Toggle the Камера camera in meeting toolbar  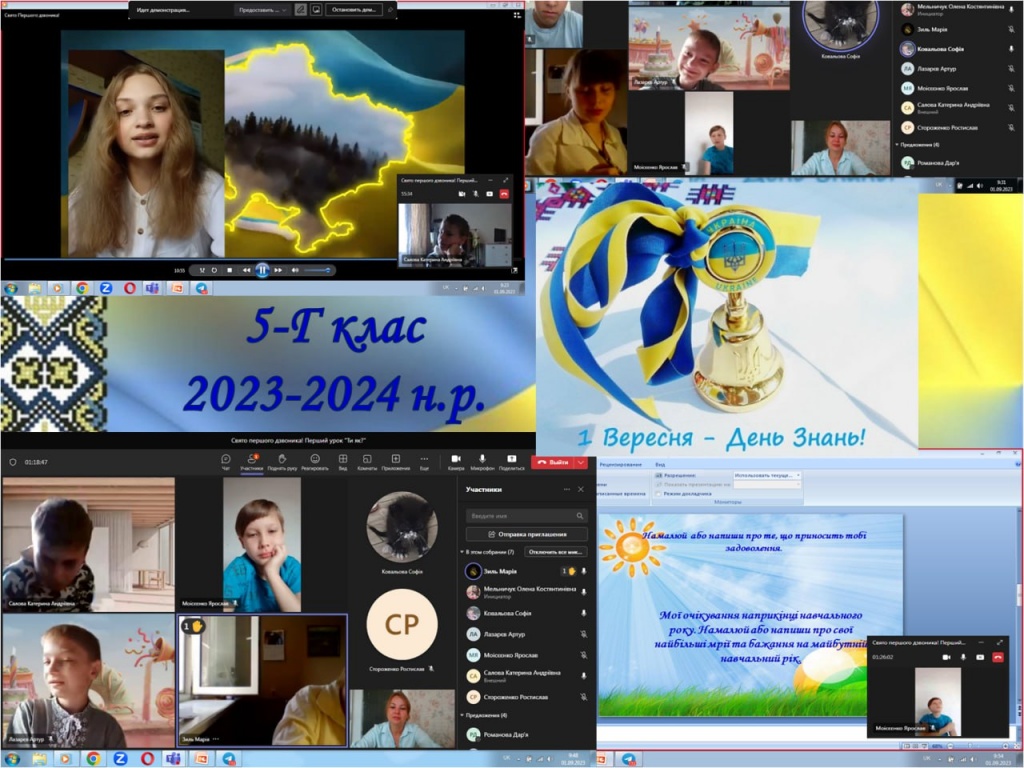(x=456, y=461)
